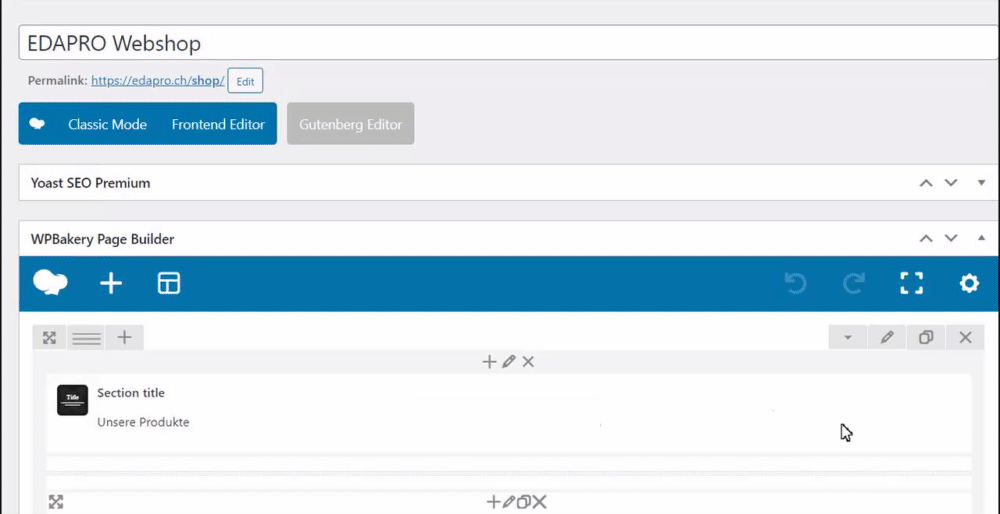The width and height of the screenshot is (1000, 514).
Task: Click the second row's move arrows icon
Action: 56,502
